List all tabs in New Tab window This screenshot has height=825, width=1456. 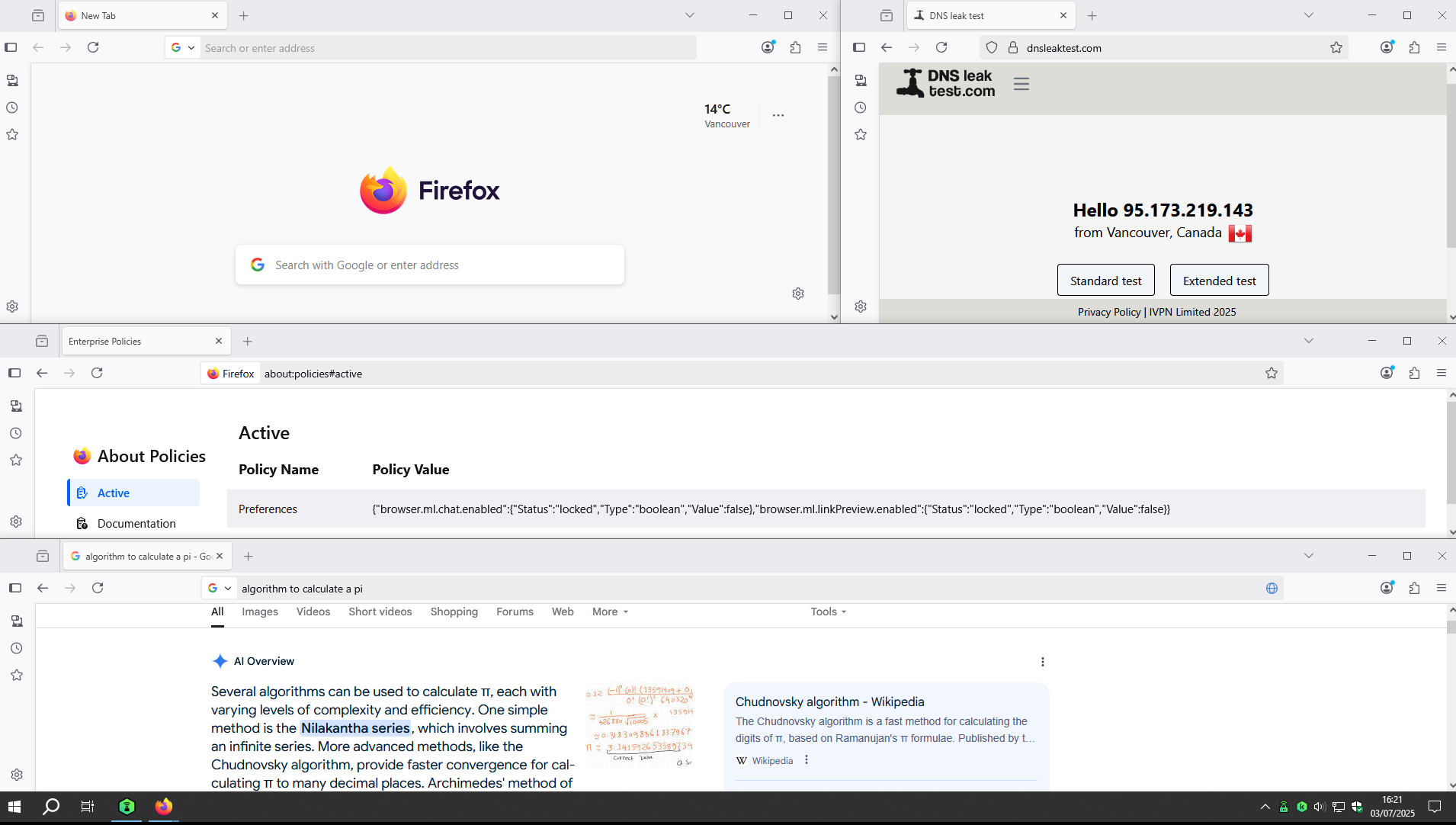click(x=690, y=15)
